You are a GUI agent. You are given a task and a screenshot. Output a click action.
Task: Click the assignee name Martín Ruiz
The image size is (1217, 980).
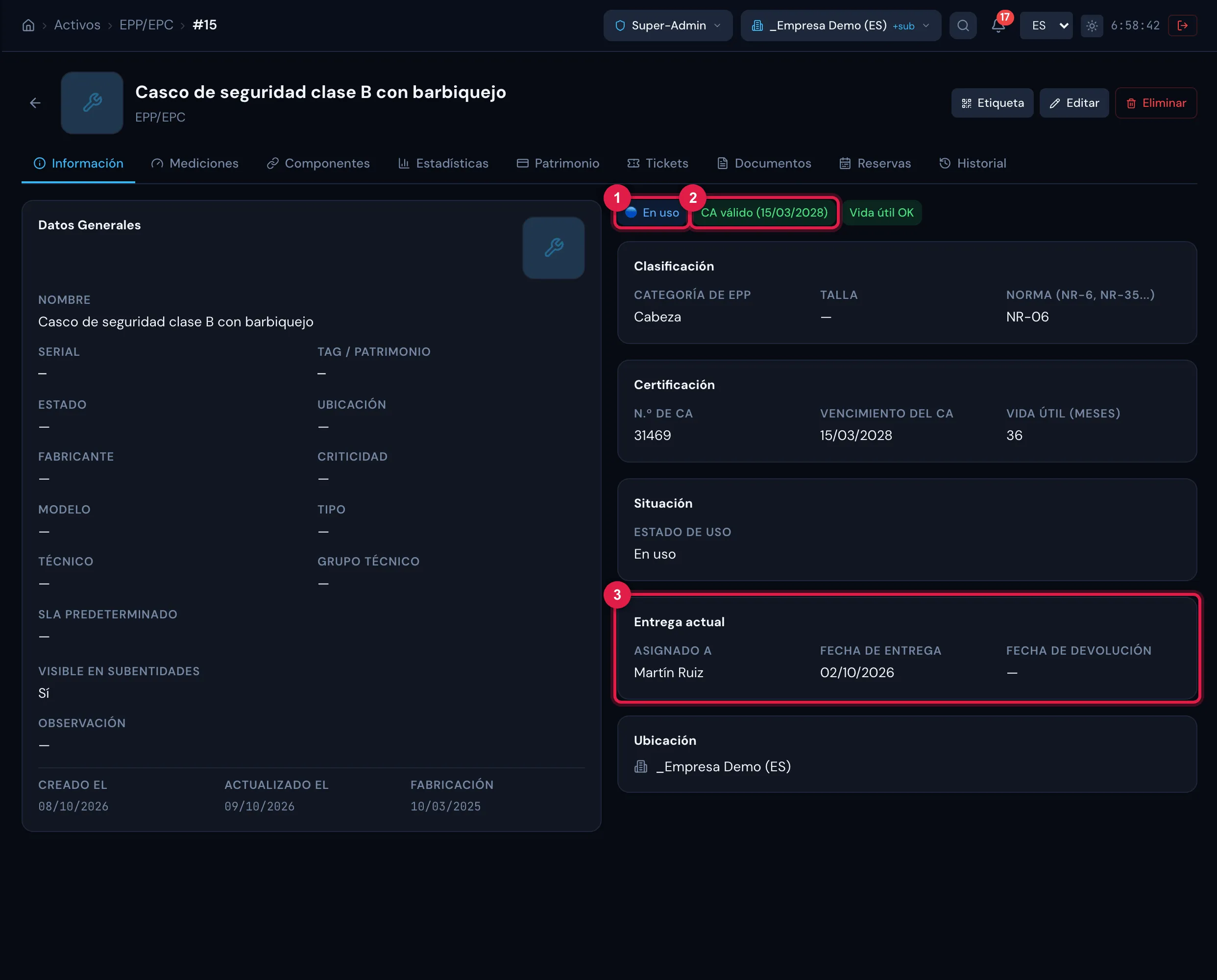[668, 672]
